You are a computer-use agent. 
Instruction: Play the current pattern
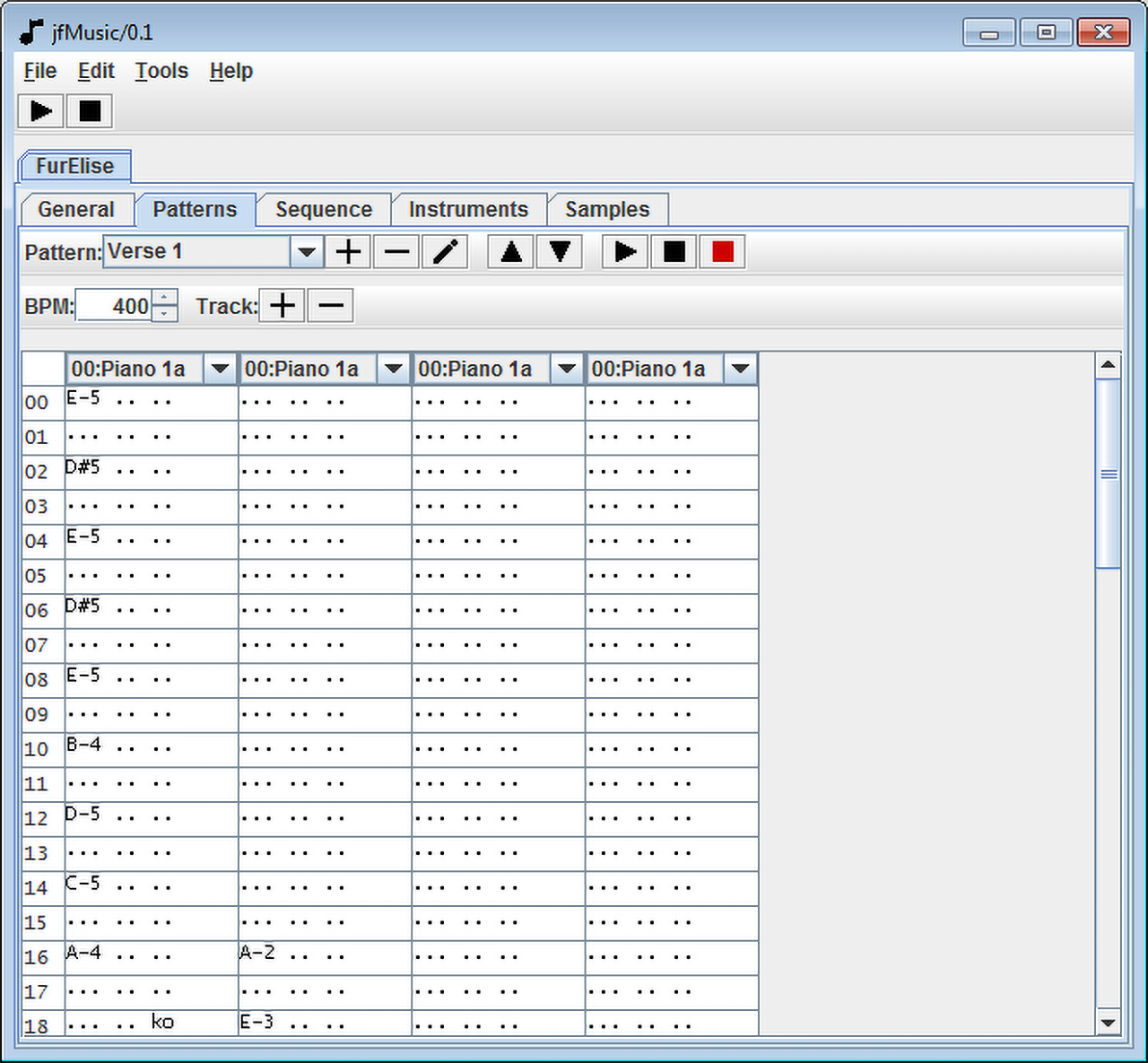point(626,252)
